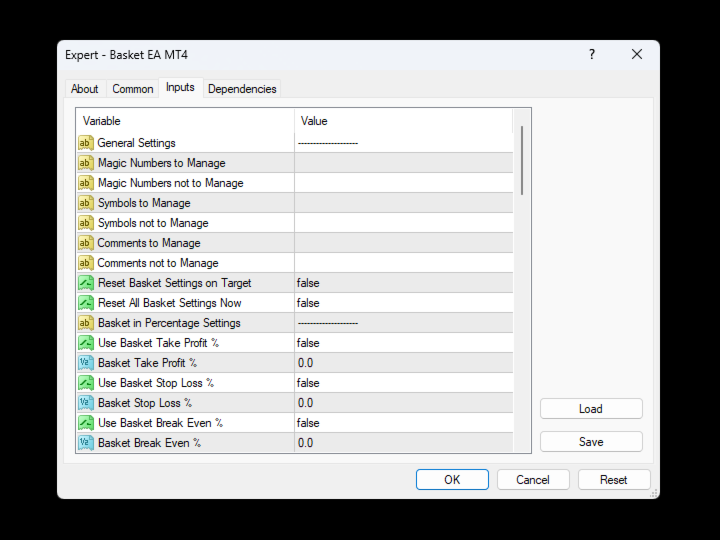Image resolution: width=720 pixels, height=540 pixels.
Task: Click the boolean icon for Reset Basket Settings on Target
Action: point(86,283)
